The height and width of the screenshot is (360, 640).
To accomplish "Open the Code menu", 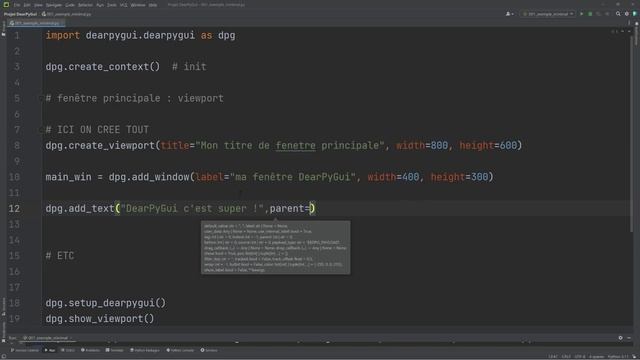I will (70, 5).
